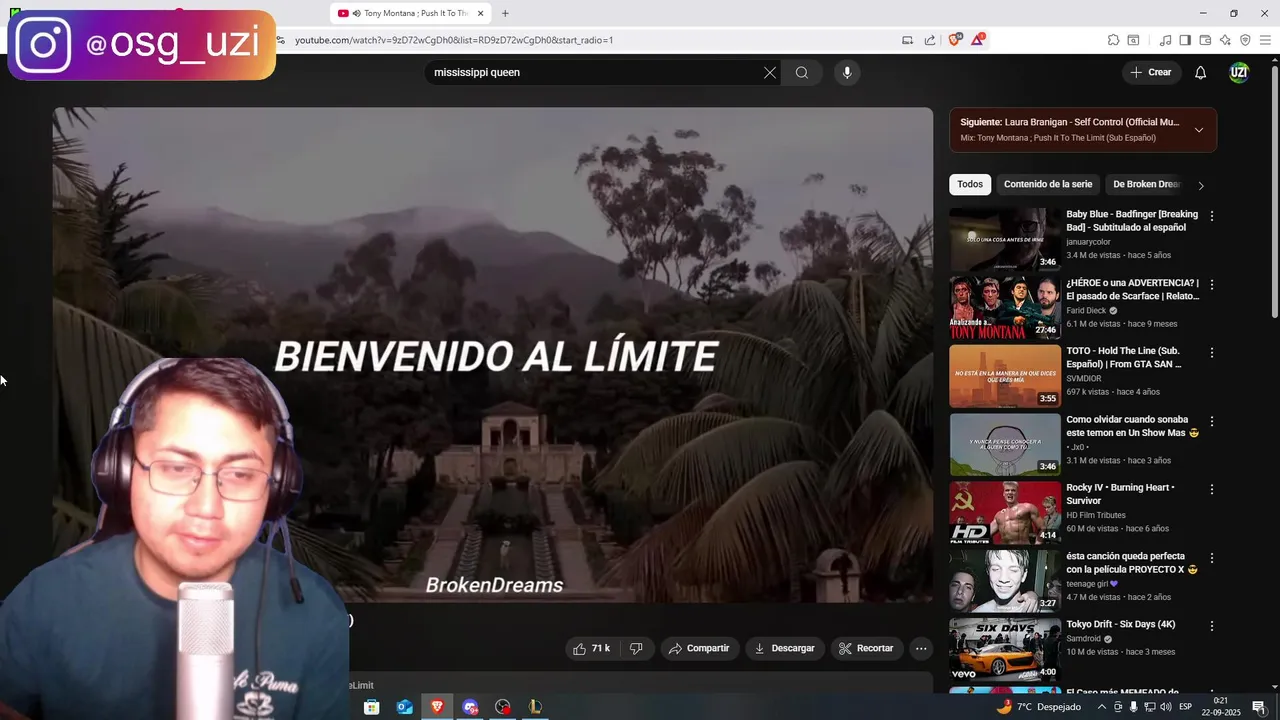
Task: Click the taskbar volume speaker icon
Action: 1166,707
